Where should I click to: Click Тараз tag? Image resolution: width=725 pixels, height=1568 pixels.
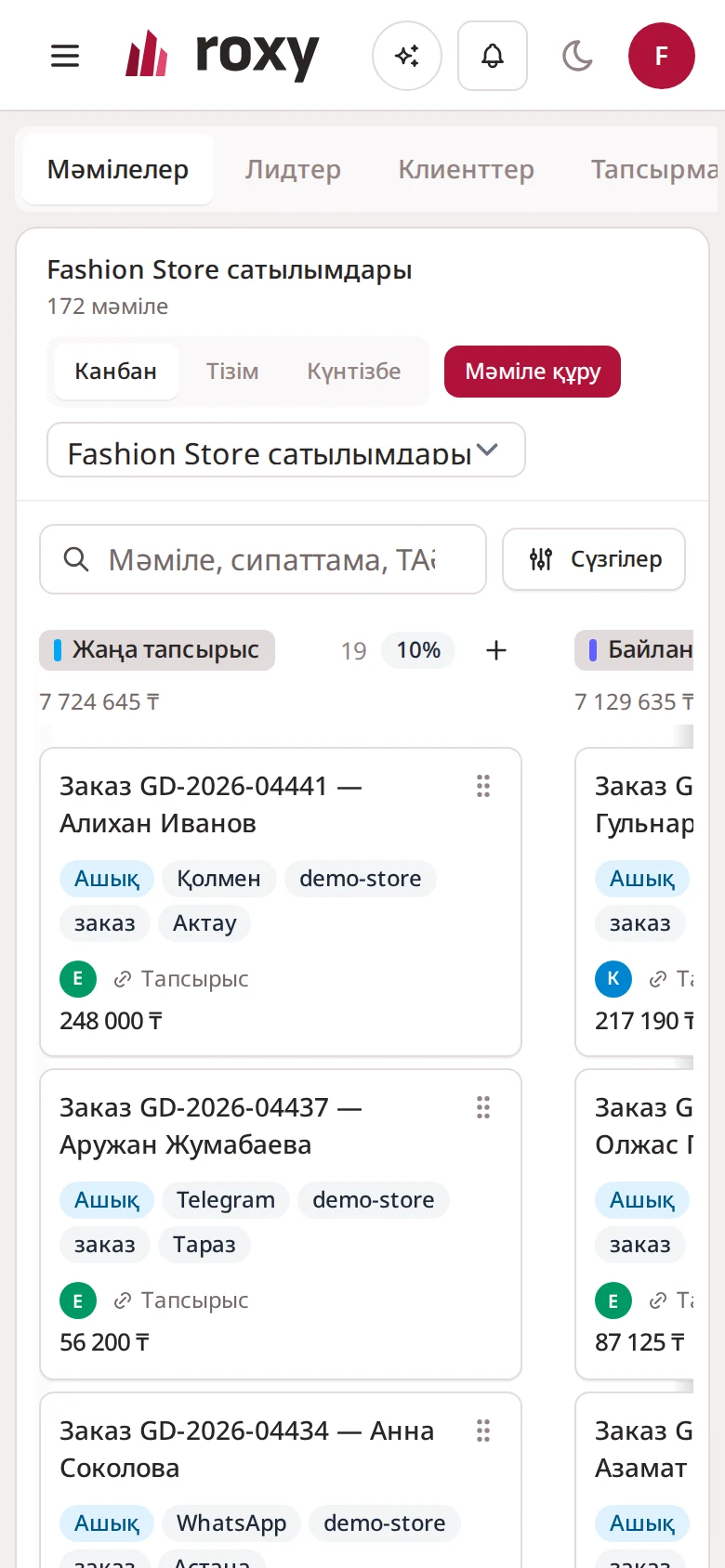tap(204, 1245)
